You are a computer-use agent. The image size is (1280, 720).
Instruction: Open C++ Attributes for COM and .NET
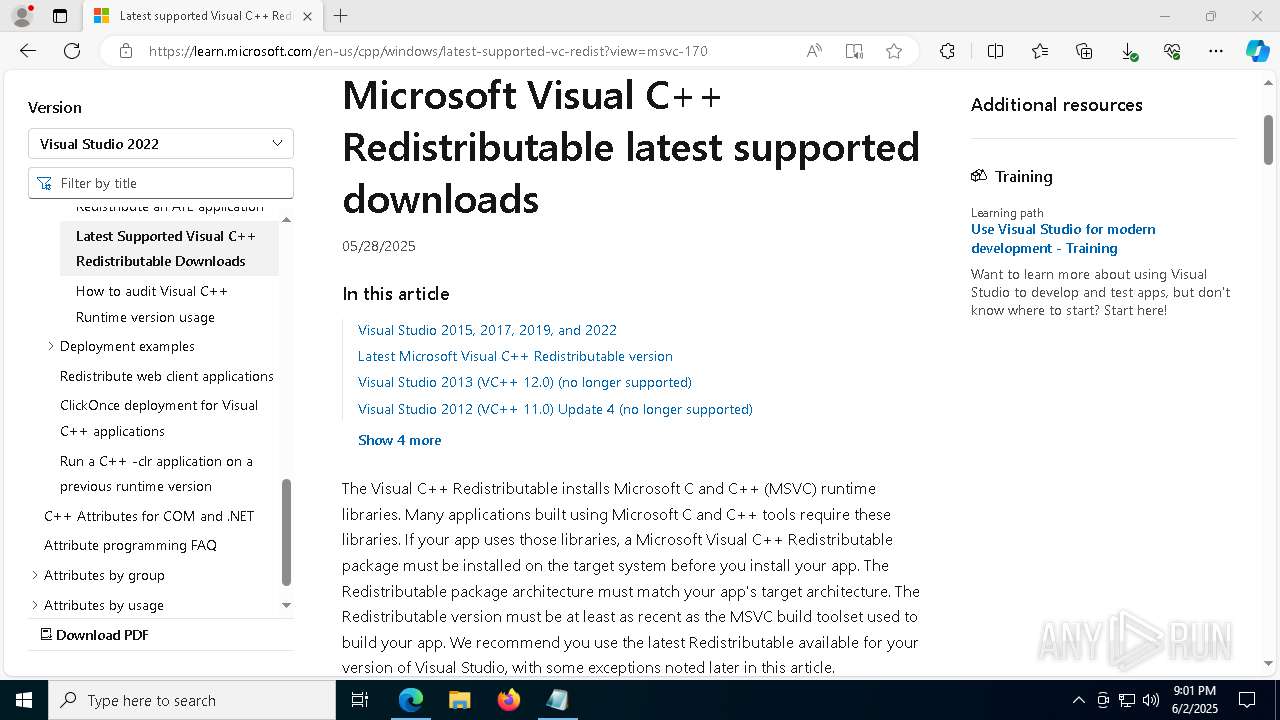pyautogui.click(x=149, y=516)
